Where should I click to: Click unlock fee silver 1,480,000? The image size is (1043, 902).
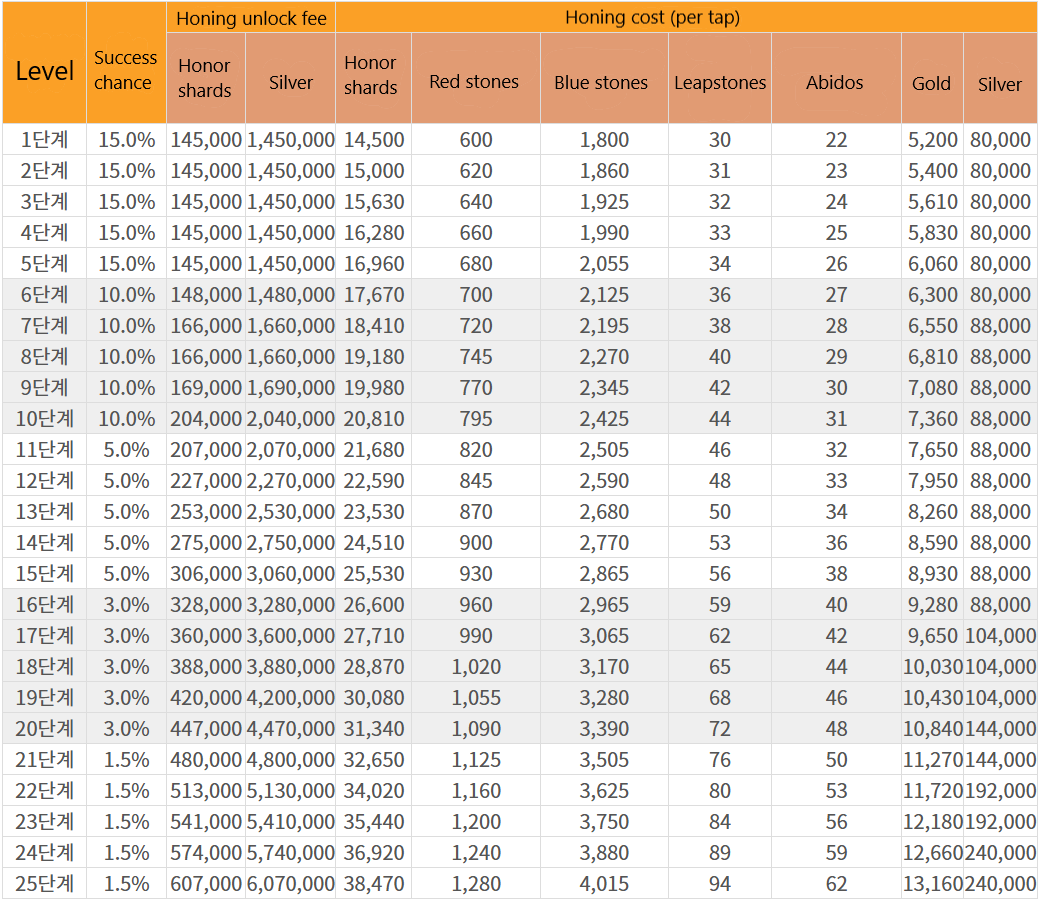291,295
